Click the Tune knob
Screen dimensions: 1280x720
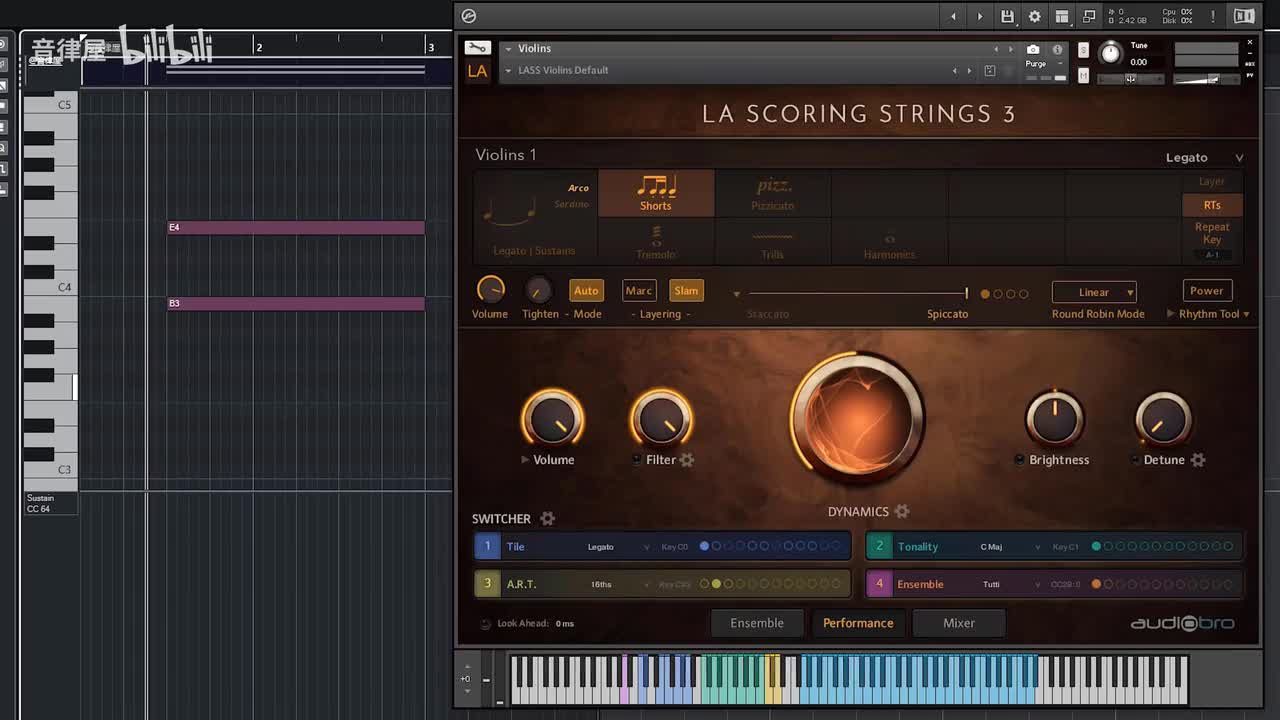pyautogui.click(x=1110, y=54)
